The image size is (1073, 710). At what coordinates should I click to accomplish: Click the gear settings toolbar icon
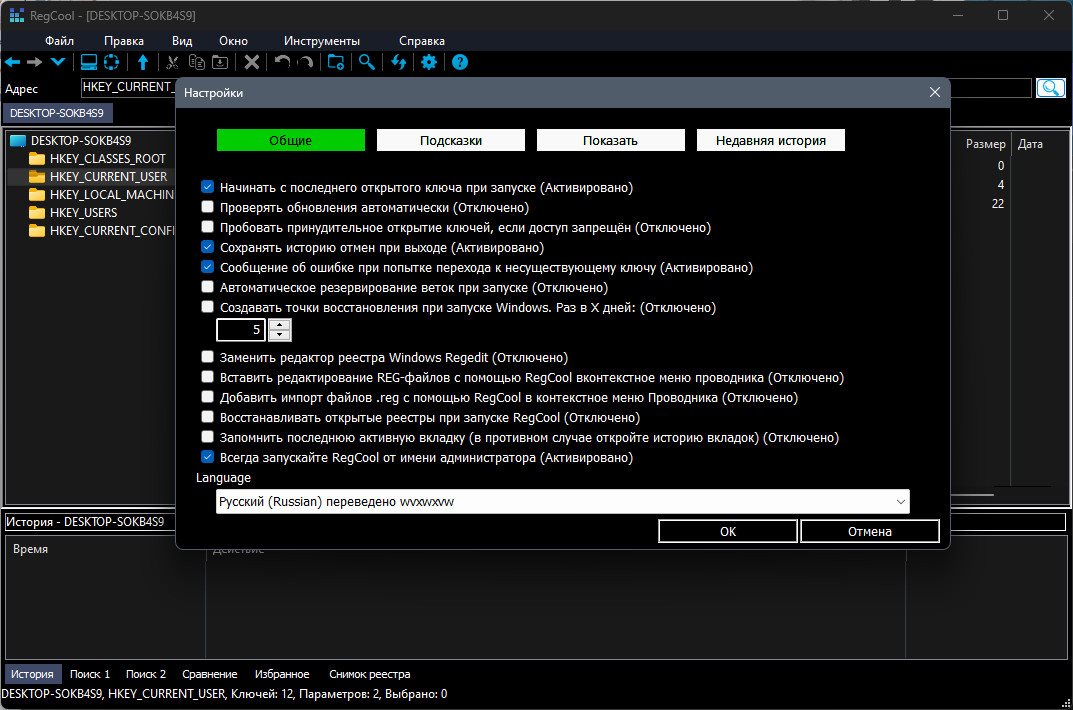pos(429,62)
